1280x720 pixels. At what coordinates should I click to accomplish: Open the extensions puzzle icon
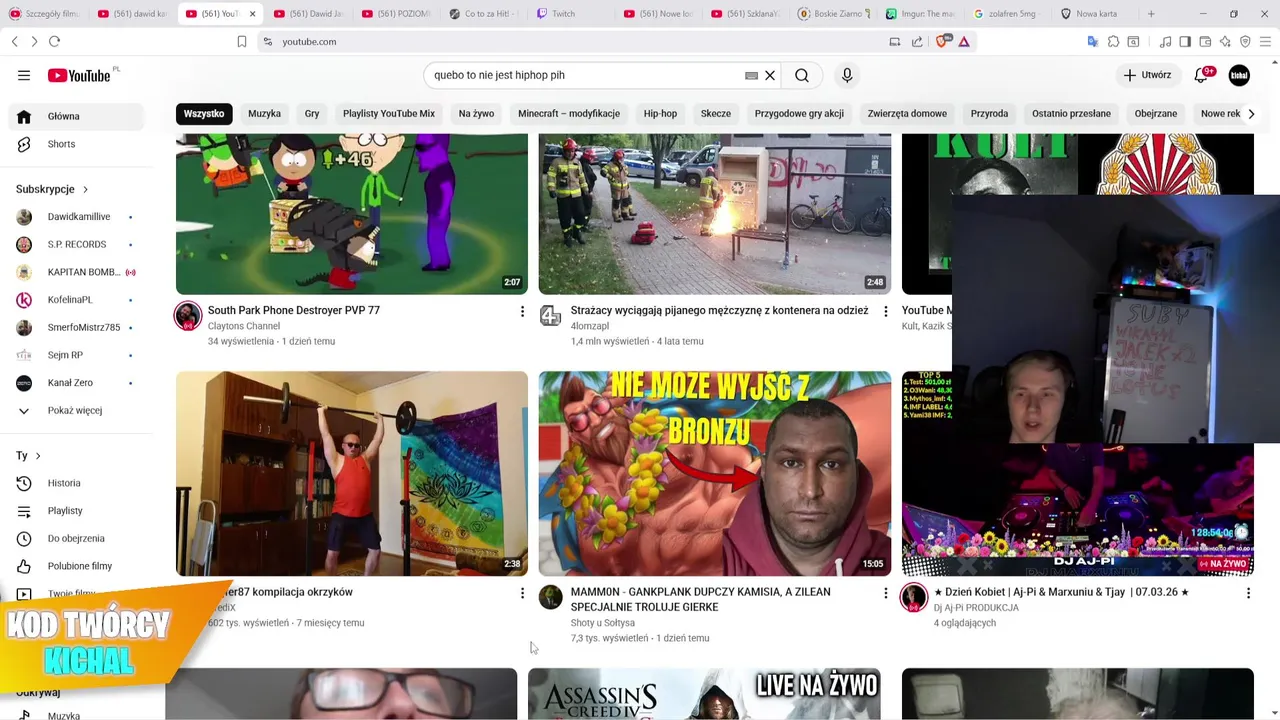pyautogui.click(x=1113, y=41)
